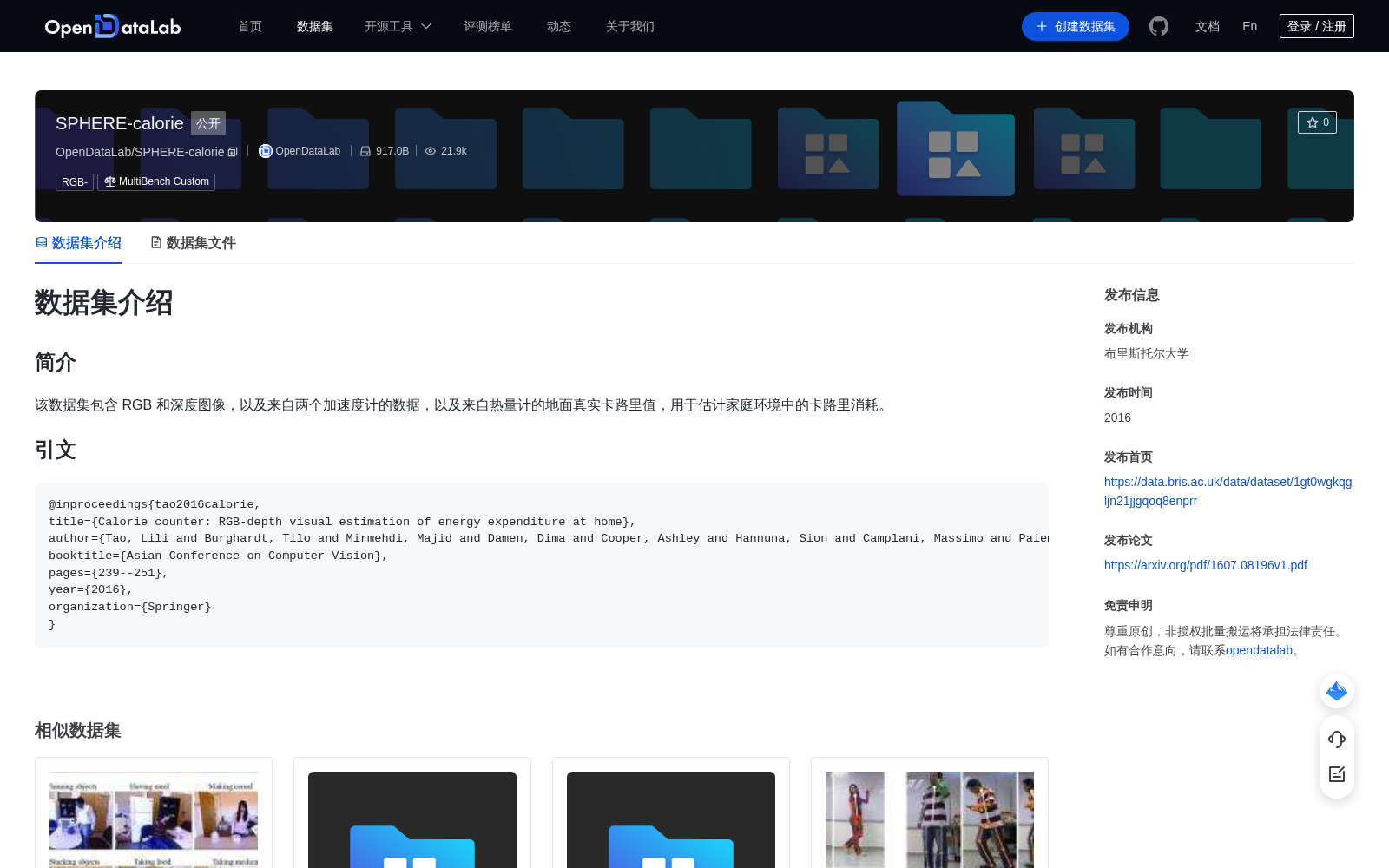This screenshot has width=1389, height=868.
Task: Open the 数据集 navigation item
Action: [x=315, y=26]
